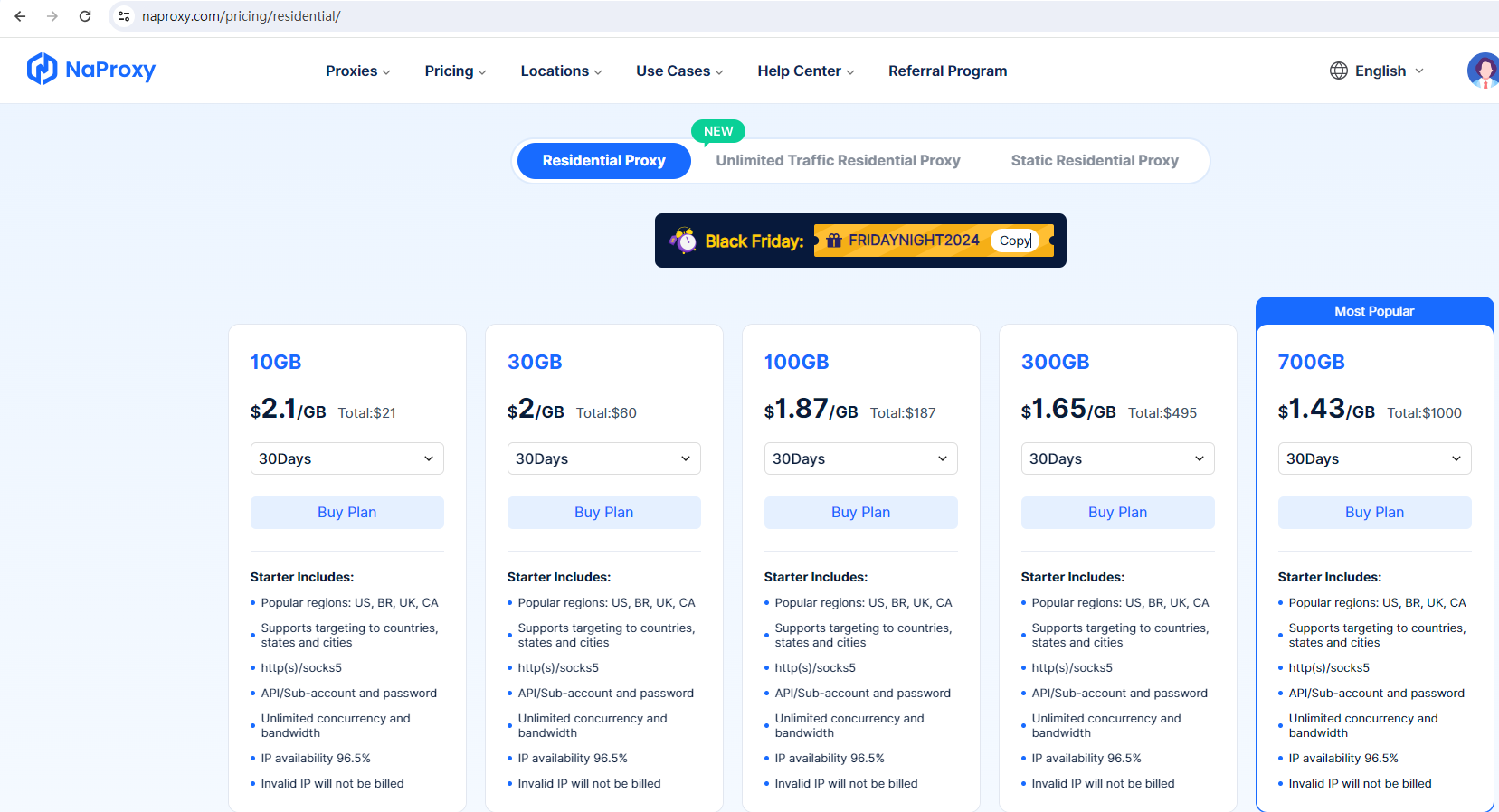This screenshot has height=812, width=1499.
Task: Reload the page with the refresh icon
Action: [85, 16]
